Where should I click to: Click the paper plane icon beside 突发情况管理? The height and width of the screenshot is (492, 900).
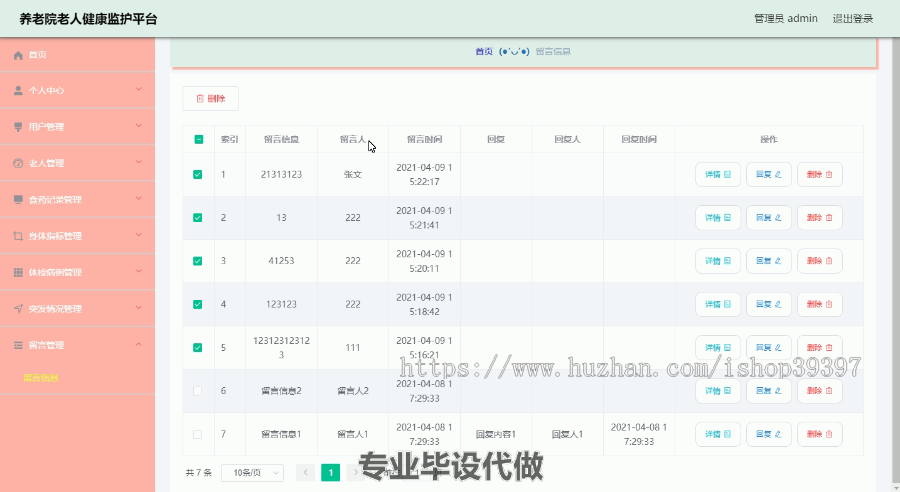coord(18,308)
